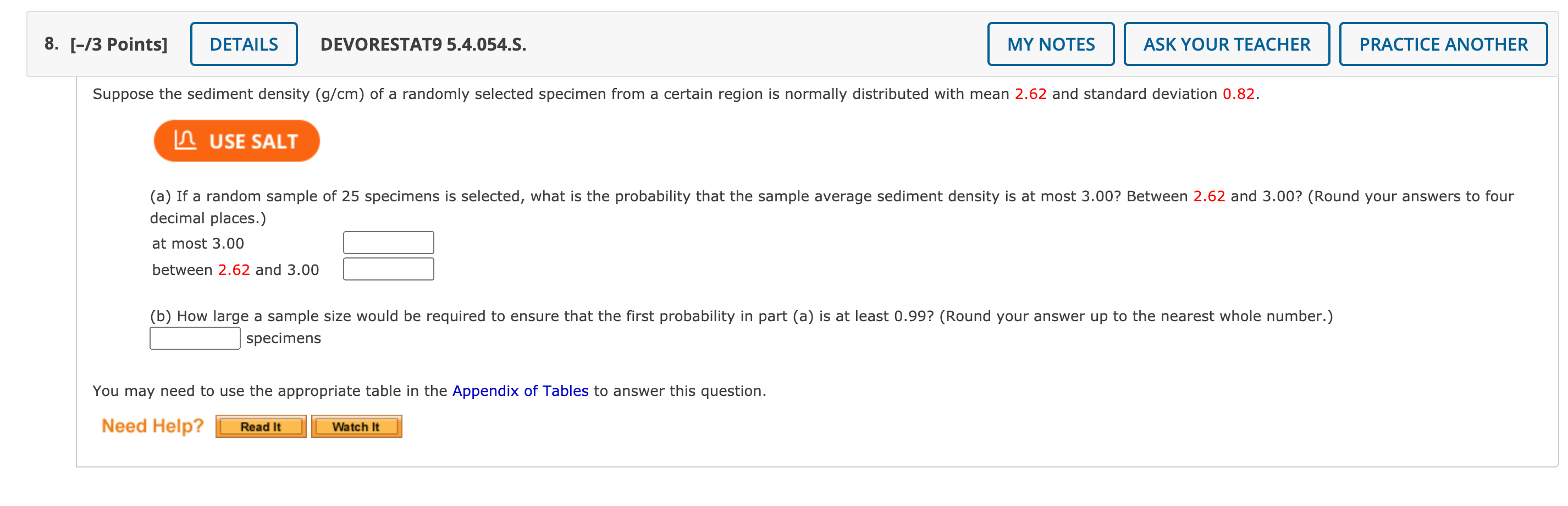Image resolution: width=1568 pixels, height=506 pixels.
Task: Open the DETAILS panel
Action: click(x=244, y=44)
